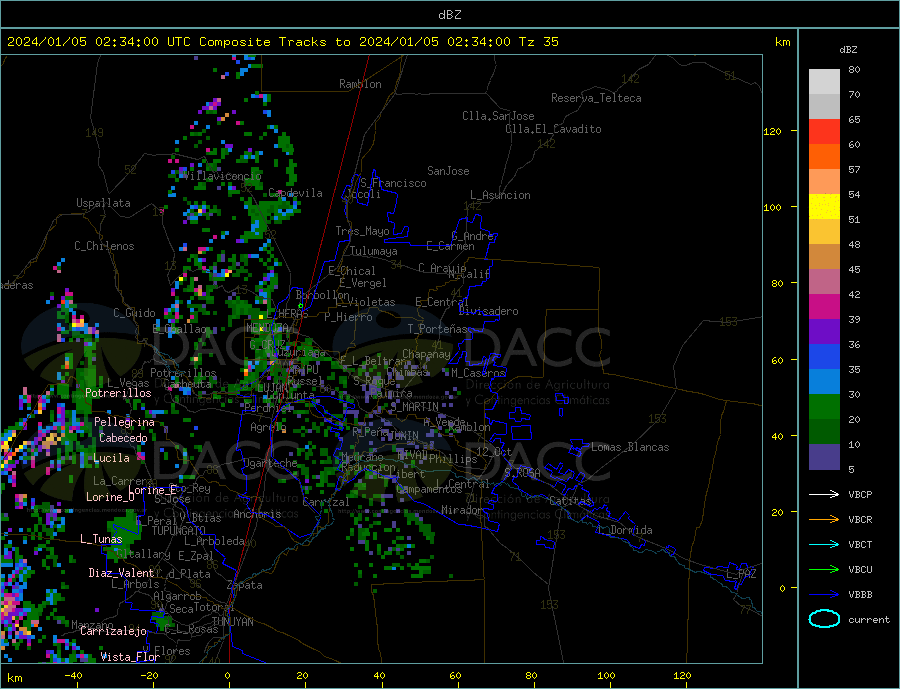Click the Diaz_Valent map label

point(121,573)
